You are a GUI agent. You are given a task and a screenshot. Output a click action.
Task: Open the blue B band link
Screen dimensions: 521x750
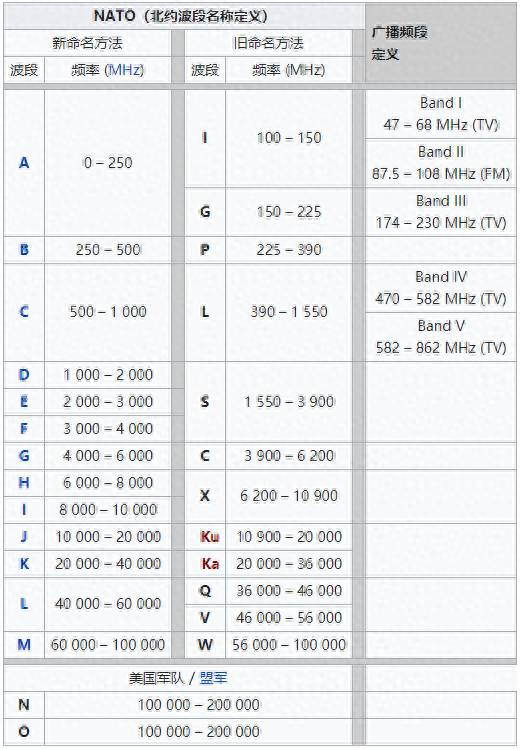[24, 250]
